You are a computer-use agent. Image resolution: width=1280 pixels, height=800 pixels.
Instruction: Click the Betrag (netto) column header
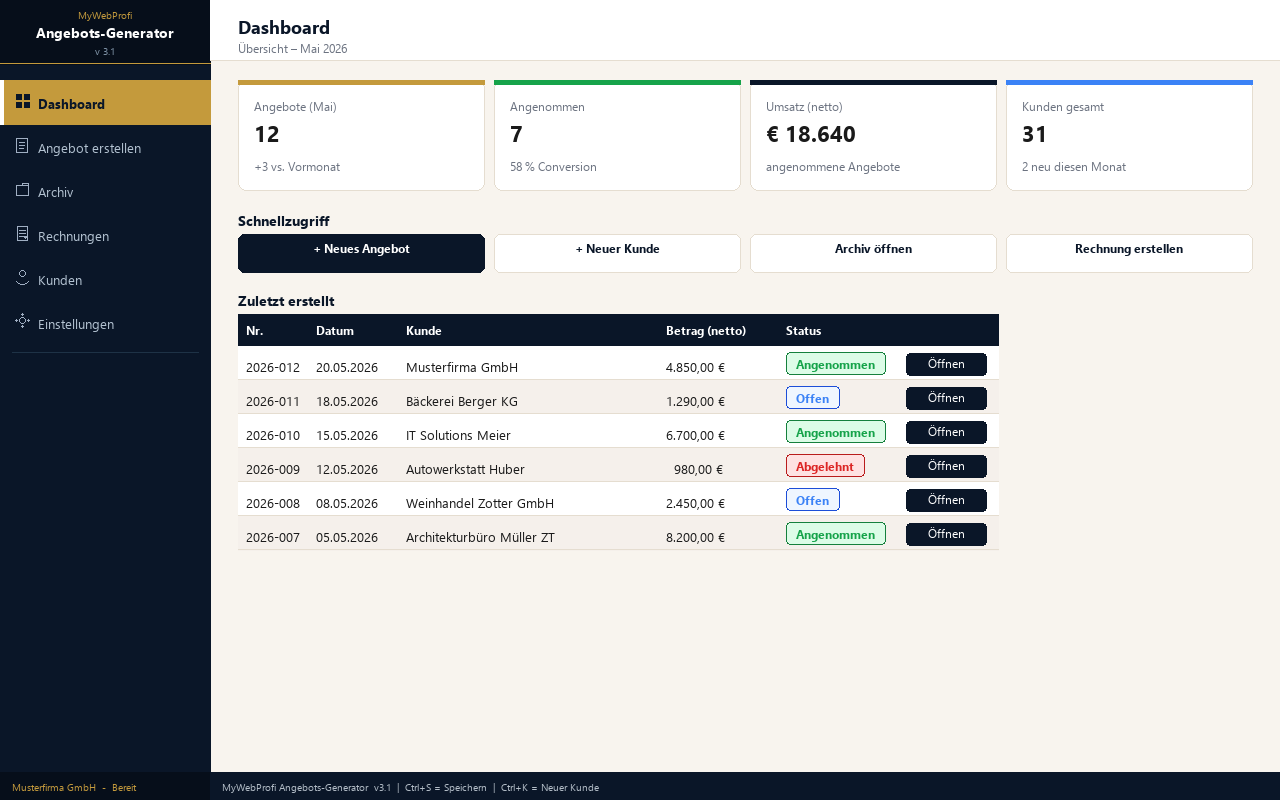(706, 331)
